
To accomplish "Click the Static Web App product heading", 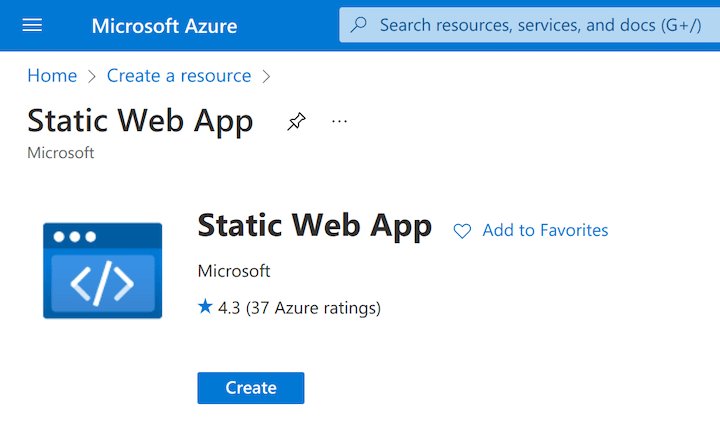I will click(314, 226).
